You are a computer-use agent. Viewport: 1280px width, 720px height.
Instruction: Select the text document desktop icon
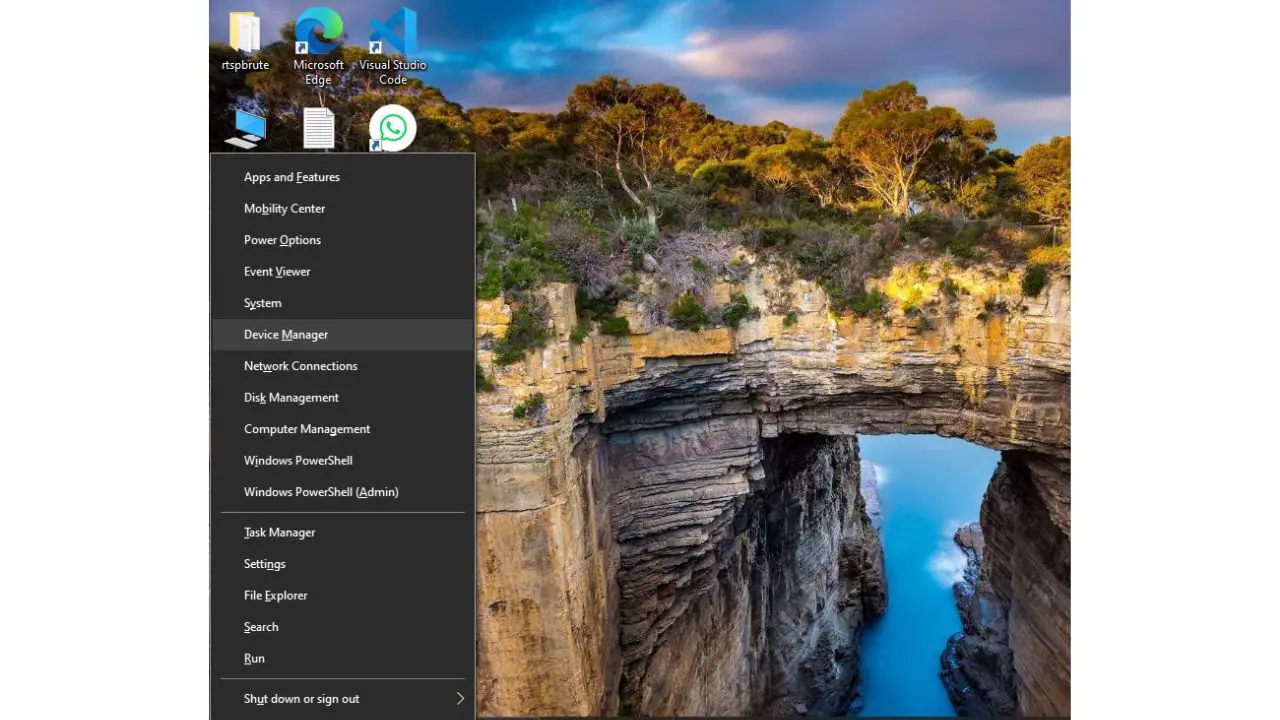pyautogui.click(x=318, y=129)
